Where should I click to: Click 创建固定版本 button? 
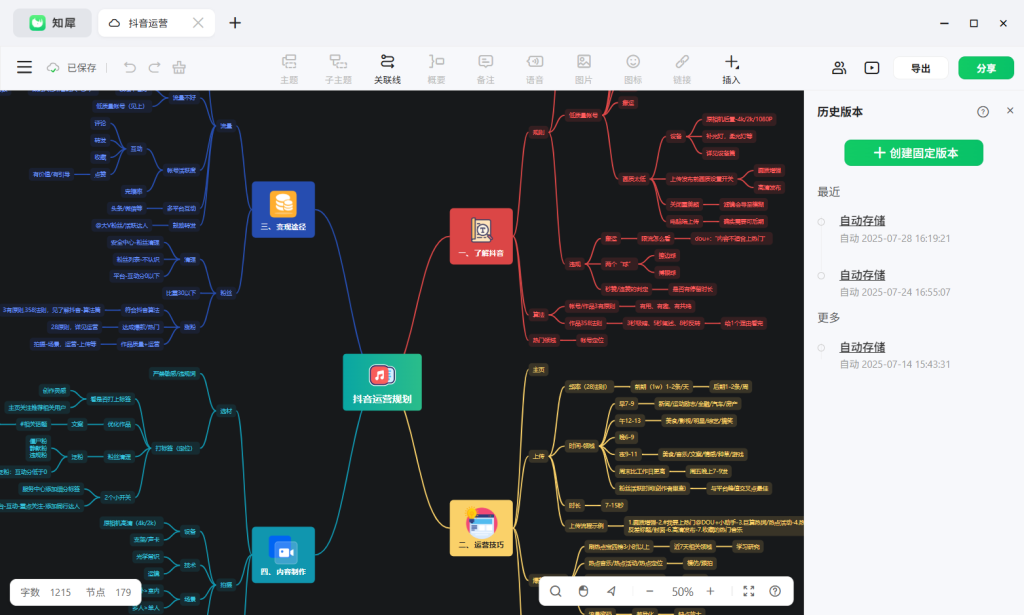[914, 153]
